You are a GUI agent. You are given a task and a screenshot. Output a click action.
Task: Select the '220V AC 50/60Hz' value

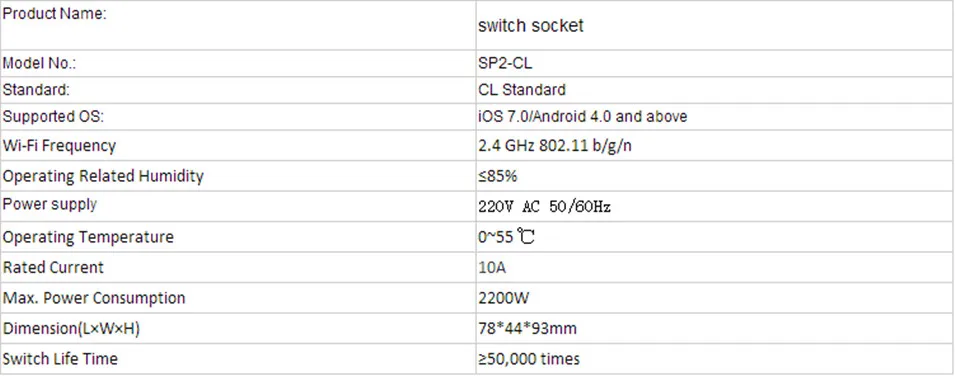click(x=544, y=207)
